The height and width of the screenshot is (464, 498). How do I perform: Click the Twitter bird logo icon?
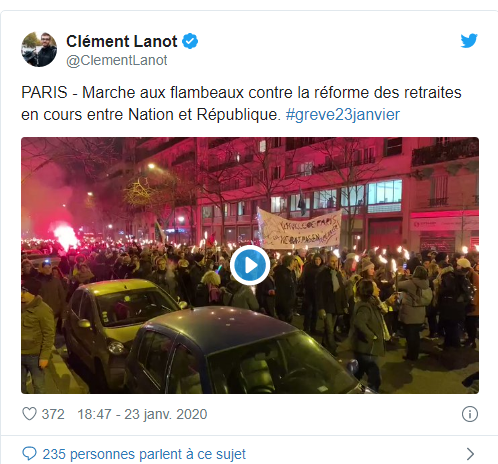click(469, 41)
